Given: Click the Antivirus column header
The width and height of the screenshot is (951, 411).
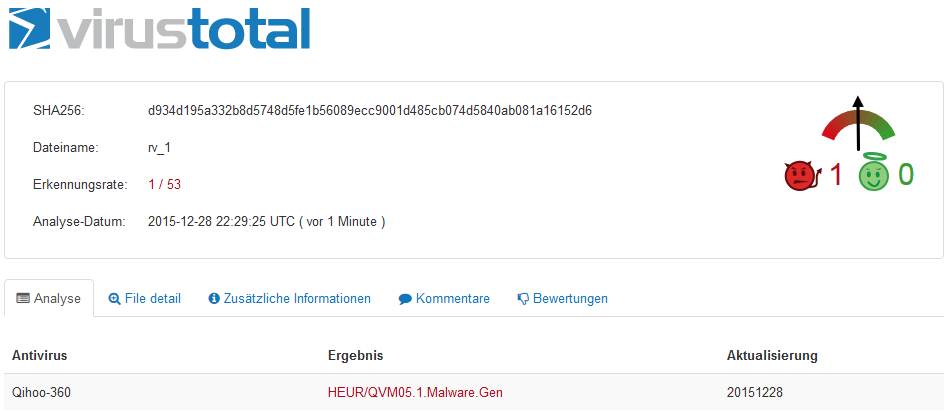Looking at the screenshot, I should 39,356.
